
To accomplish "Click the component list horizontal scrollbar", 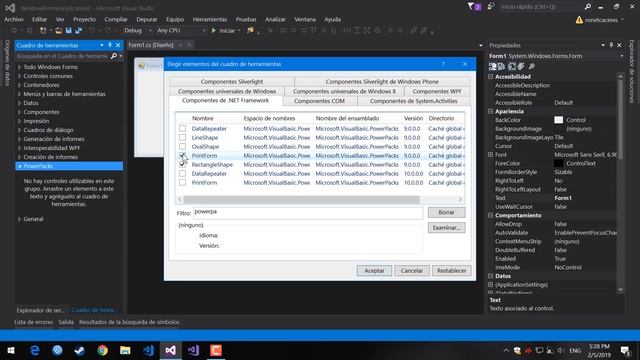I will tap(302, 199).
